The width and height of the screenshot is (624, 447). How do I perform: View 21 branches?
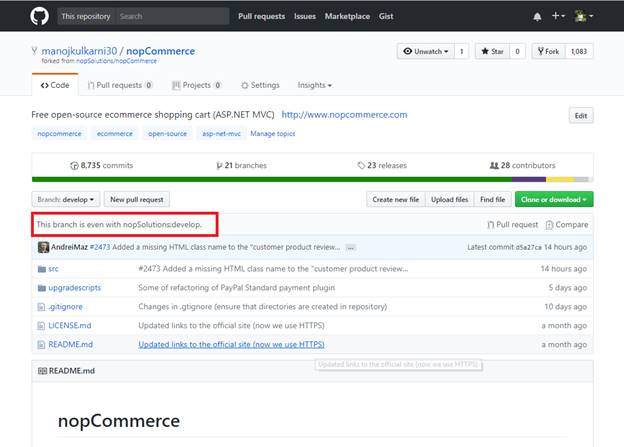pyautogui.click(x=241, y=165)
